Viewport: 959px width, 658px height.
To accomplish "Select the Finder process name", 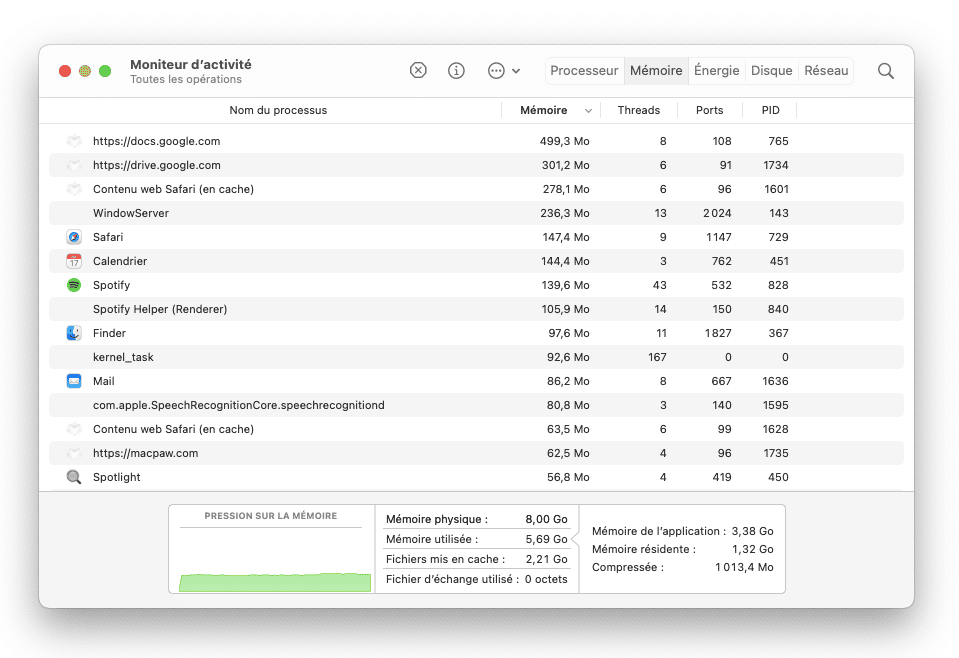I will point(109,333).
